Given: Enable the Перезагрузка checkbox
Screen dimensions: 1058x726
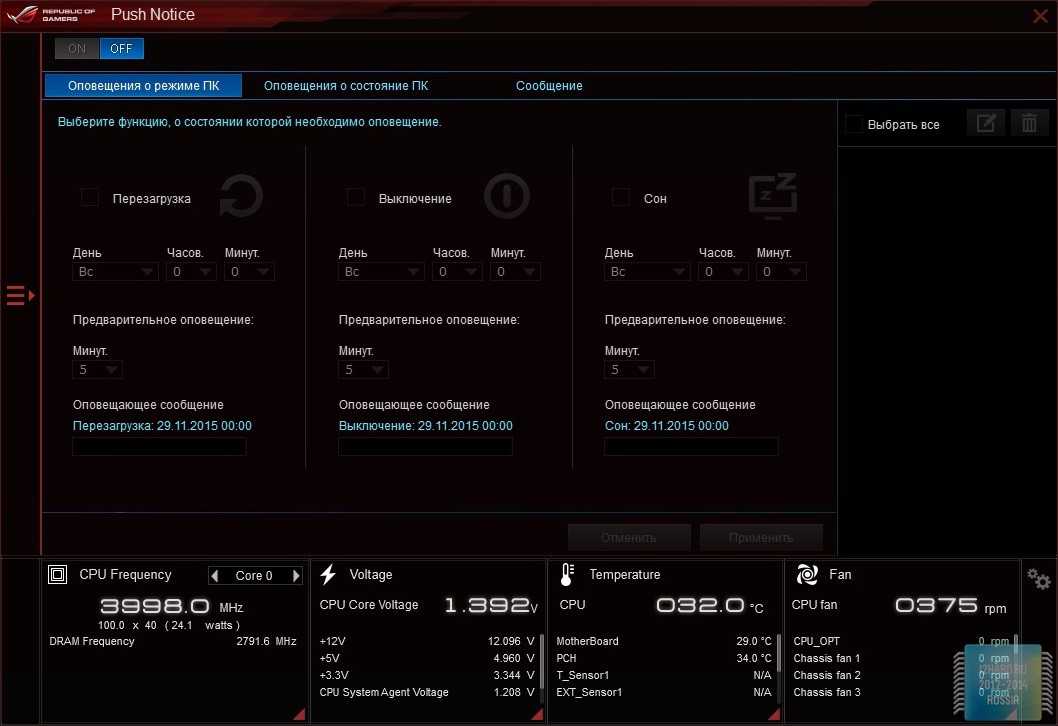Looking at the screenshot, I should point(90,198).
